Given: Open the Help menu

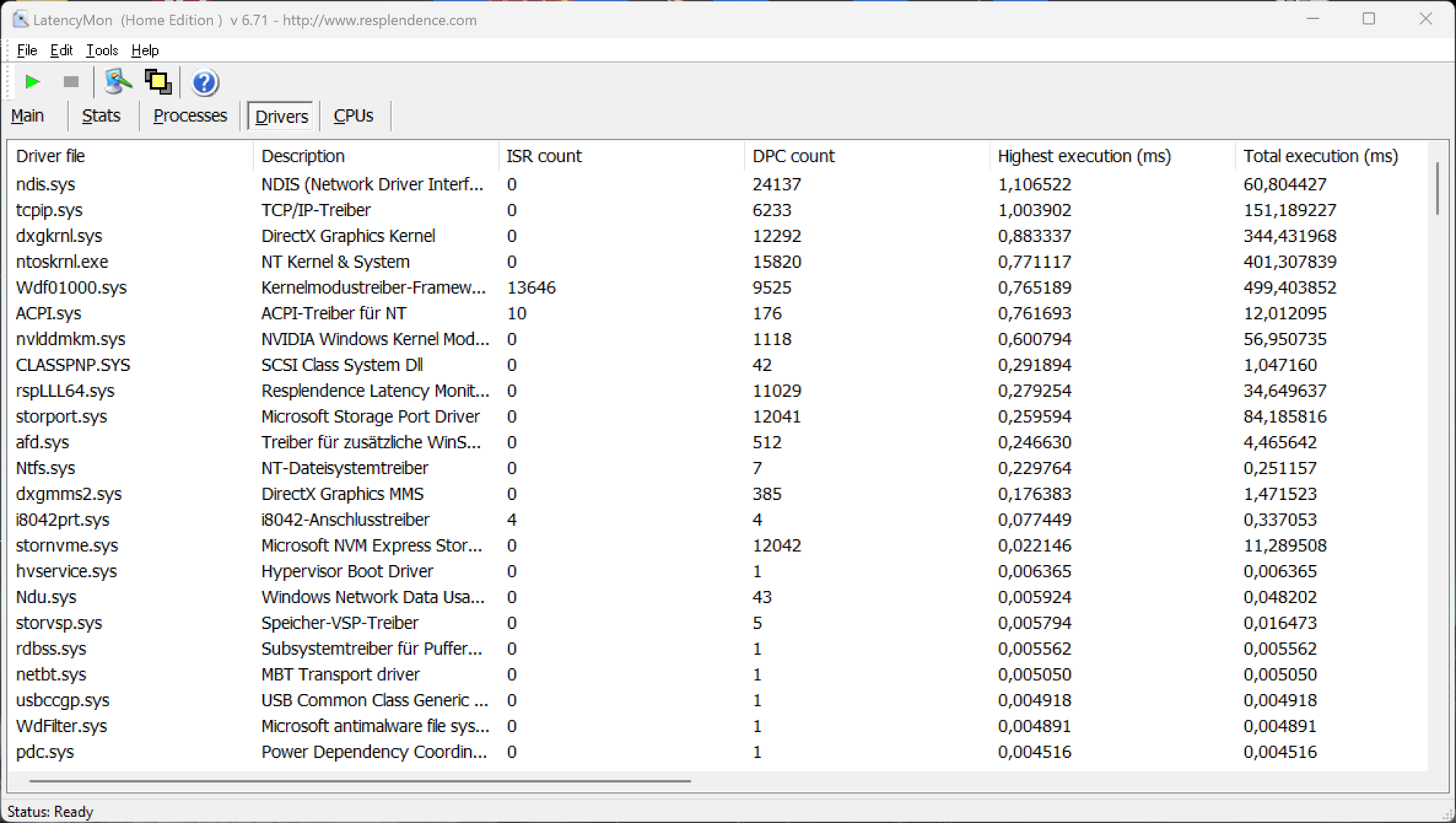Looking at the screenshot, I should click(x=145, y=50).
